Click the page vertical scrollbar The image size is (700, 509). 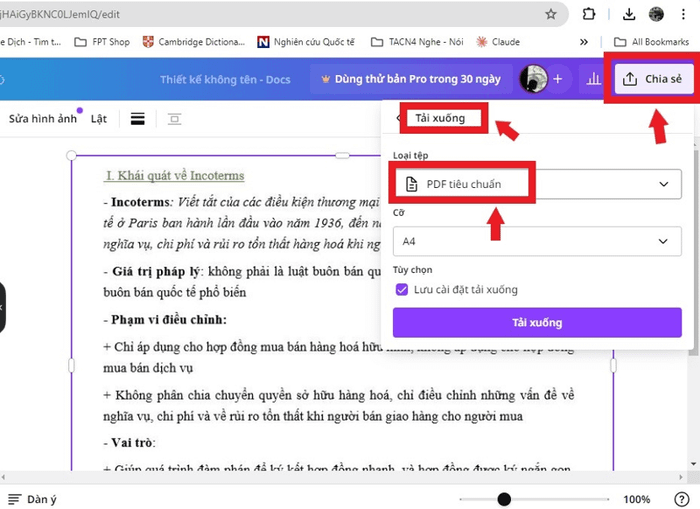coord(693,252)
